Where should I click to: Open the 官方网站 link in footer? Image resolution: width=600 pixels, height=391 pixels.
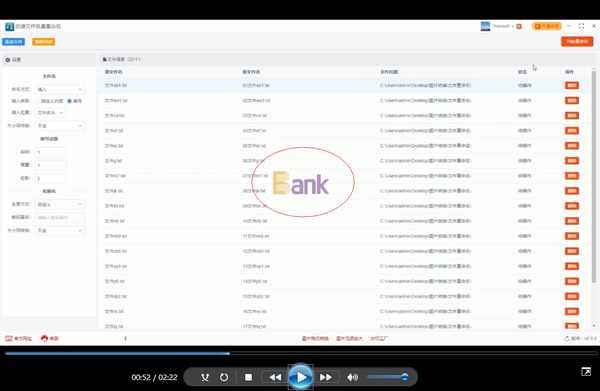pos(18,339)
